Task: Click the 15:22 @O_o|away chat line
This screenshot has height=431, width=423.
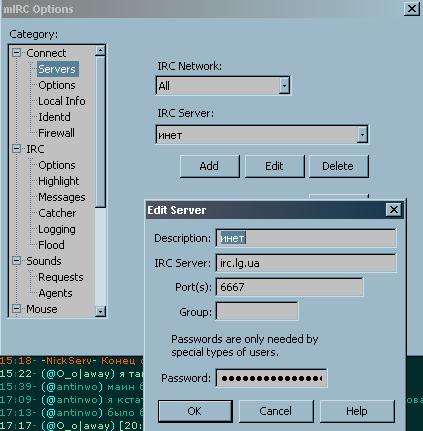Action: (x=72, y=374)
